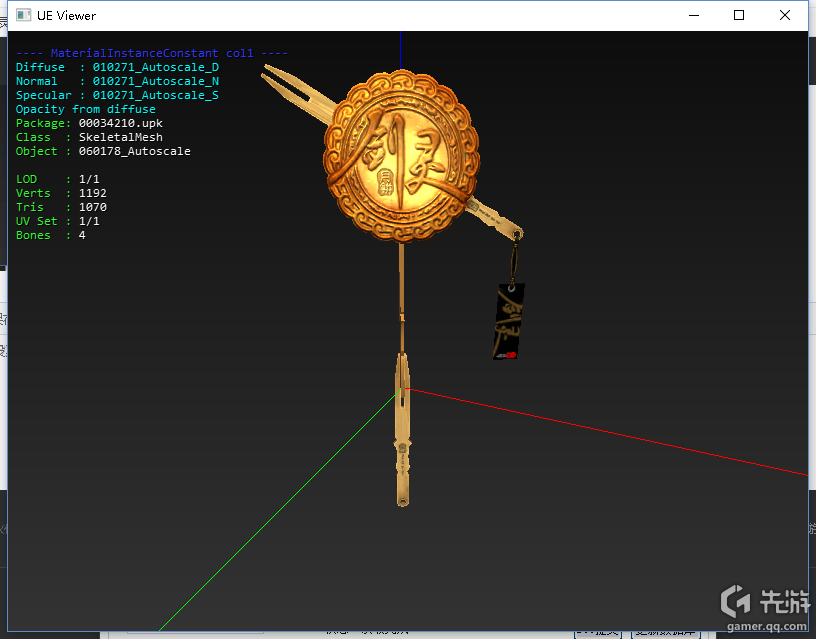
Task: Minimize the UE Viewer window
Action: (x=694, y=16)
